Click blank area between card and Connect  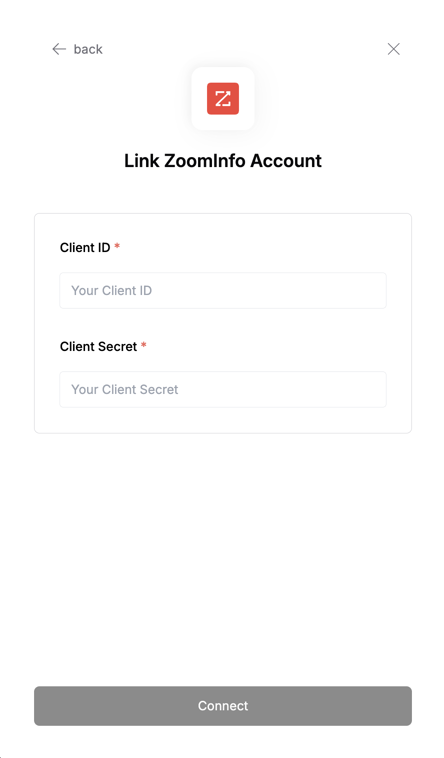coord(223,556)
